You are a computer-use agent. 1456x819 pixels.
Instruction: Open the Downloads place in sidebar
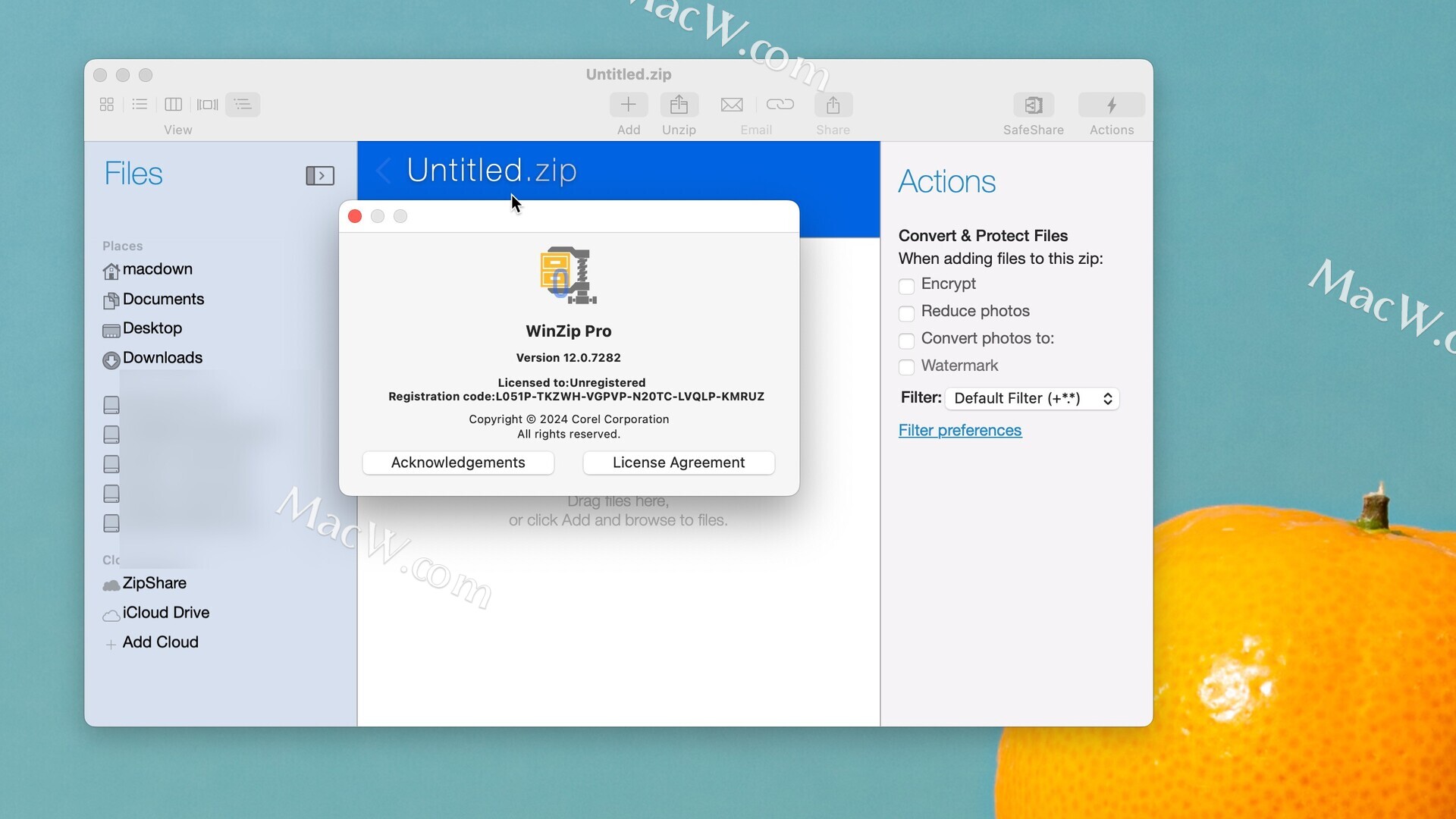point(162,358)
